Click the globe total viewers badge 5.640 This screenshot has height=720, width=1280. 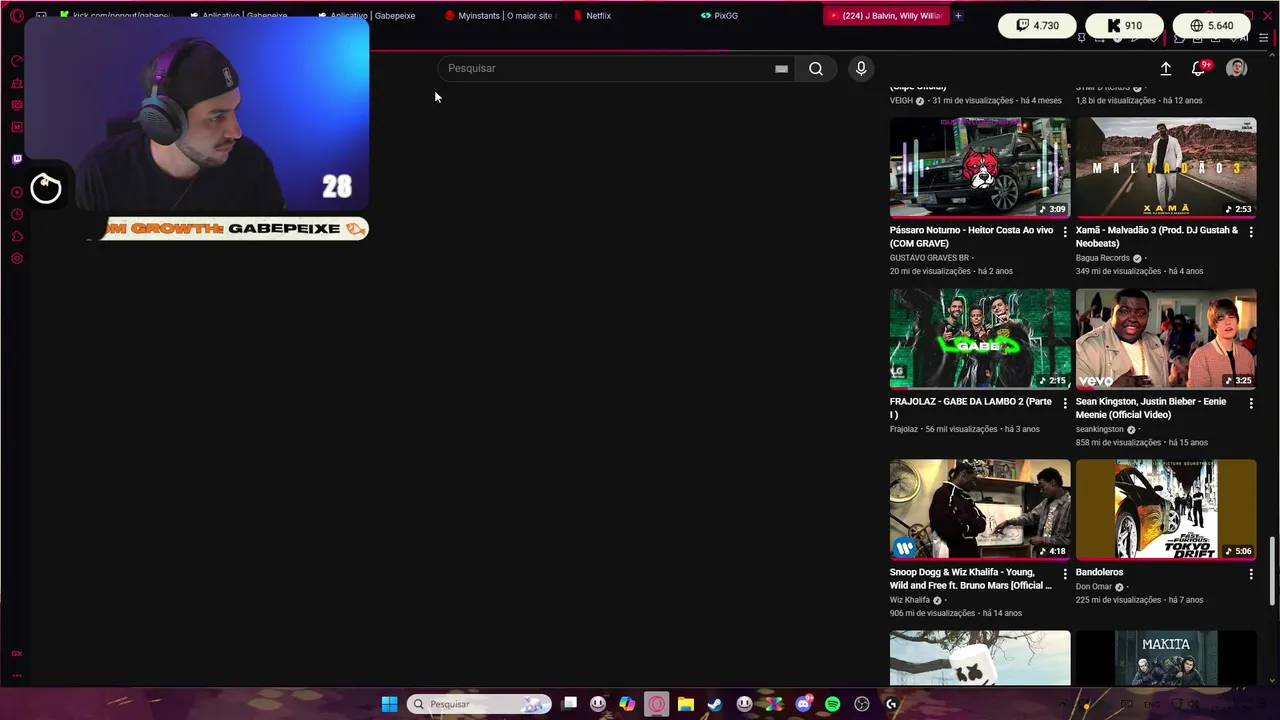point(1211,25)
